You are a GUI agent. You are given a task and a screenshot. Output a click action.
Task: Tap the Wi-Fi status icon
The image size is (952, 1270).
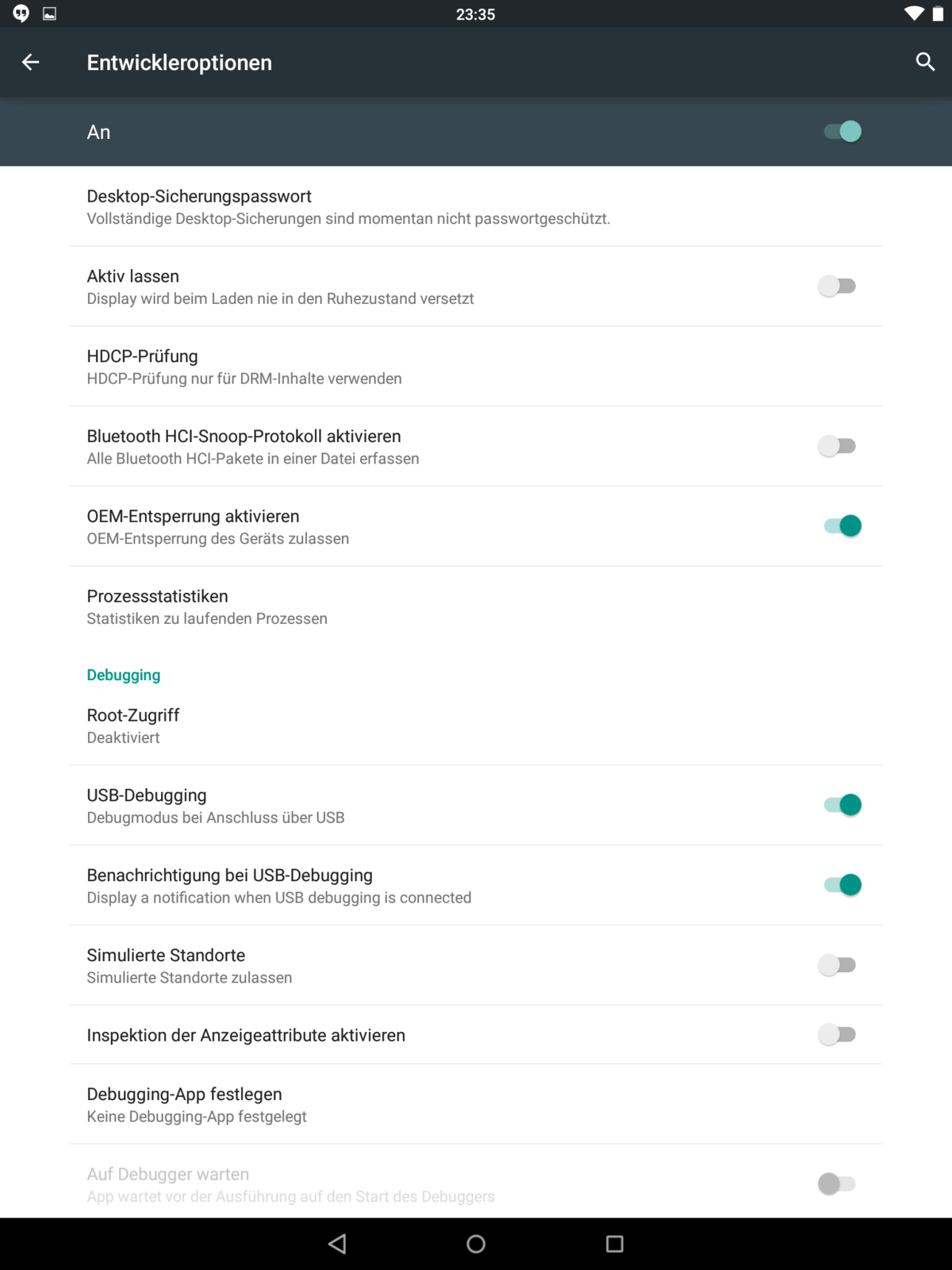(914, 13)
